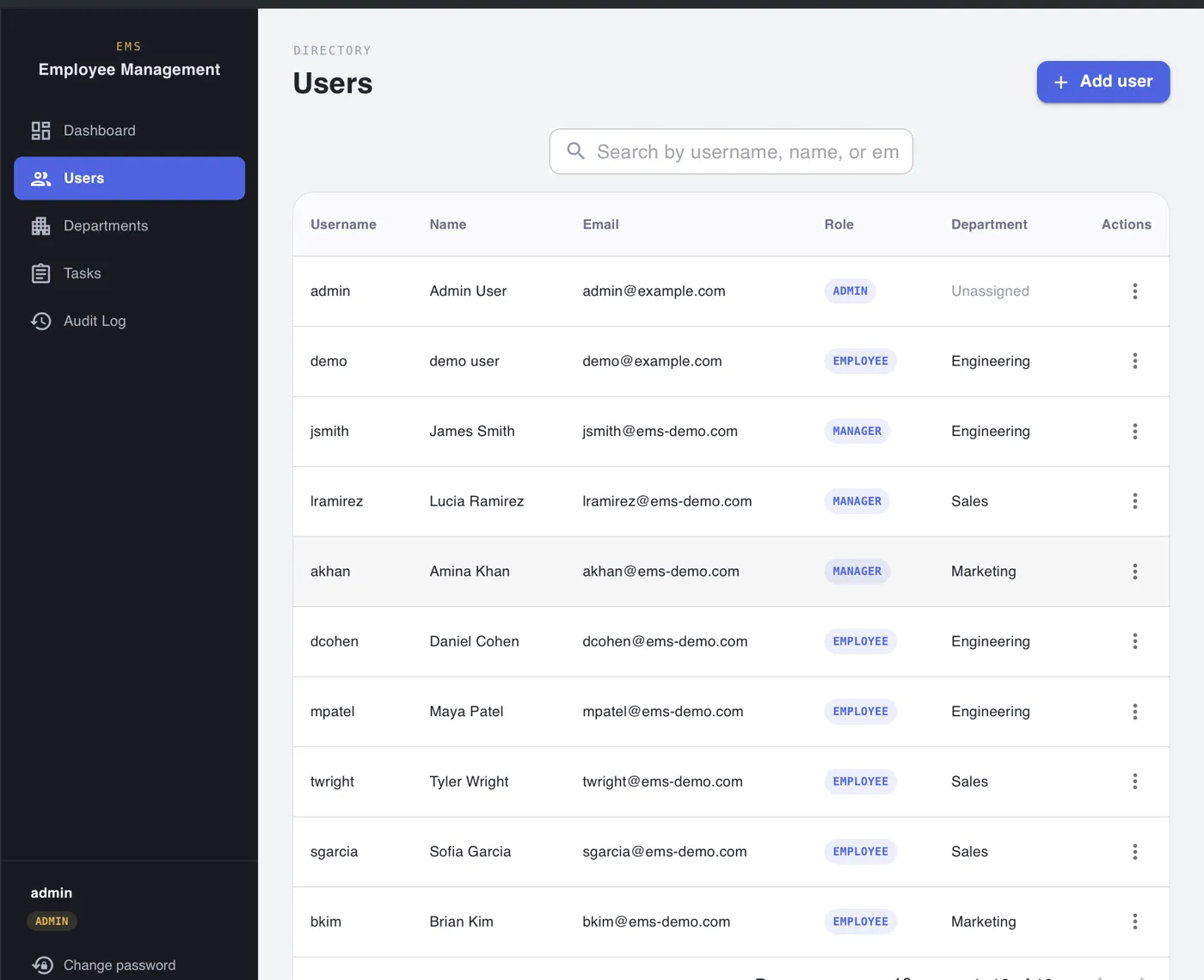Select username akhan cell
Image resolution: width=1204 pixels, height=980 pixels.
[330, 572]
